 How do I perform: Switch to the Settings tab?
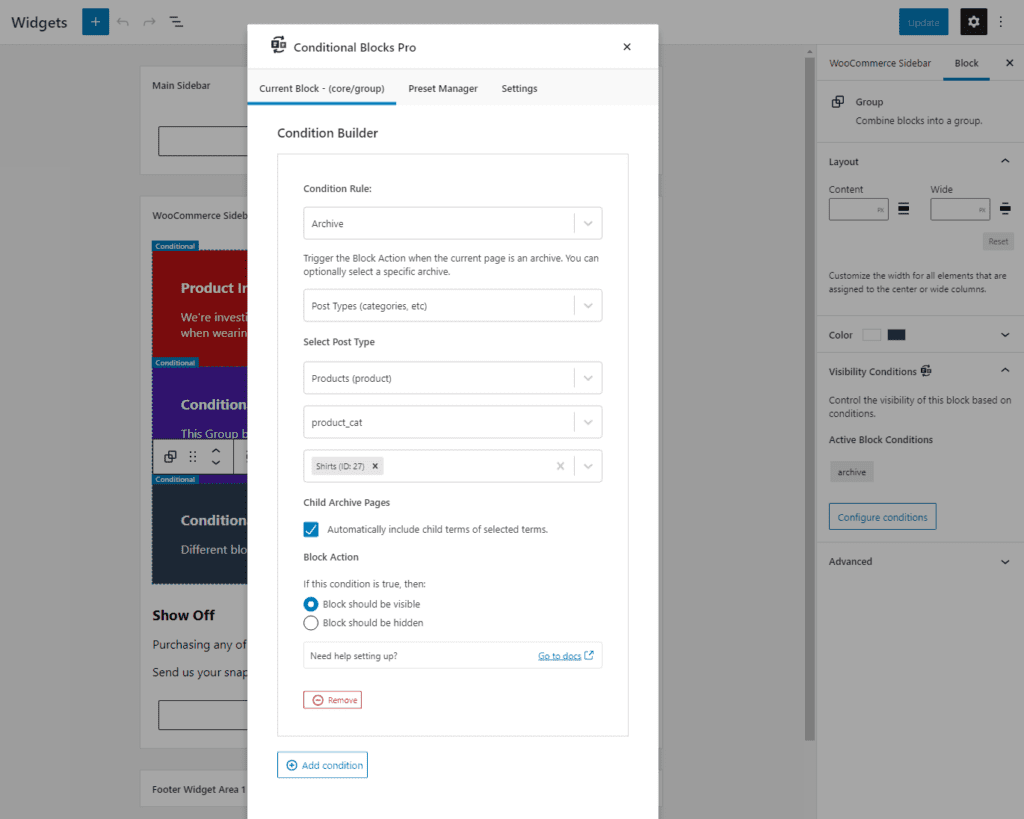[519, 88]
